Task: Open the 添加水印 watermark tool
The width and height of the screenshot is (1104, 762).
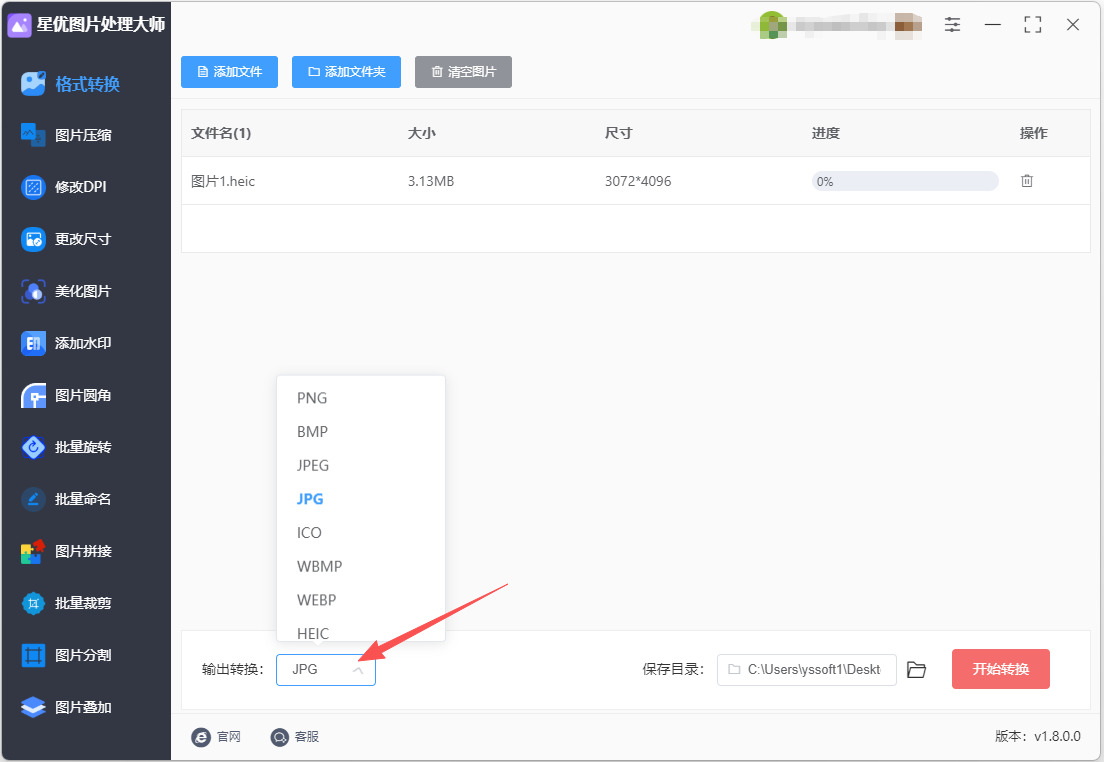Action: pyautogui.click(x=65, y=343)
